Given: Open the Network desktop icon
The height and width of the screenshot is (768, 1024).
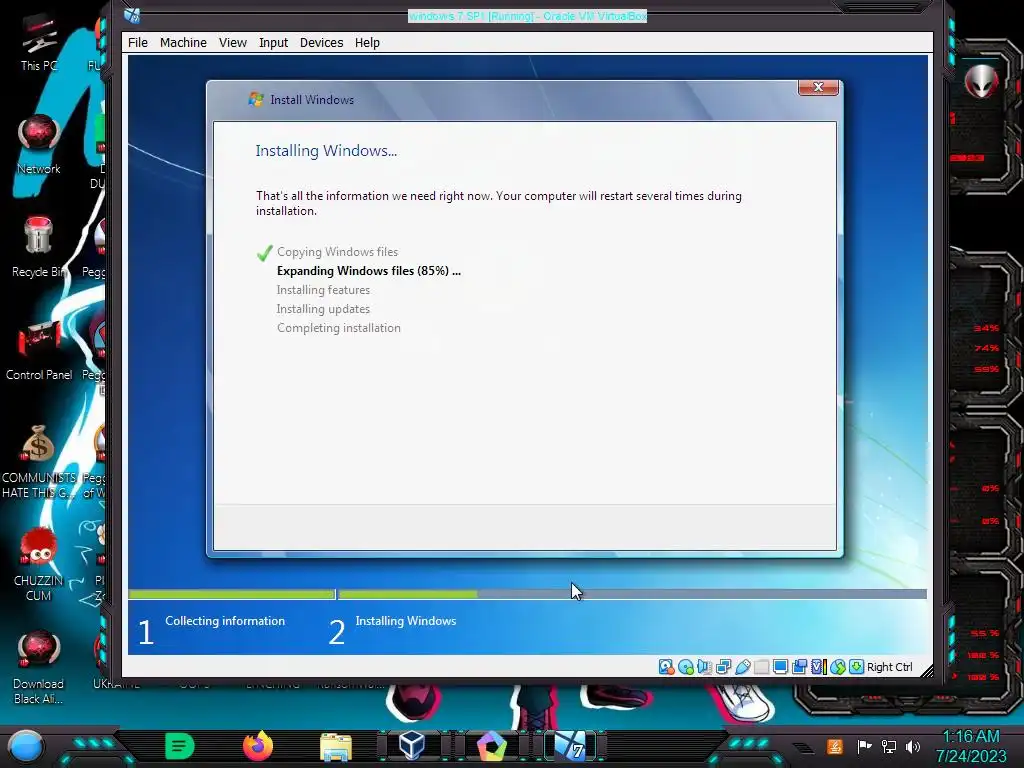Looking at the screenshot, I should (x=39, y=144).
